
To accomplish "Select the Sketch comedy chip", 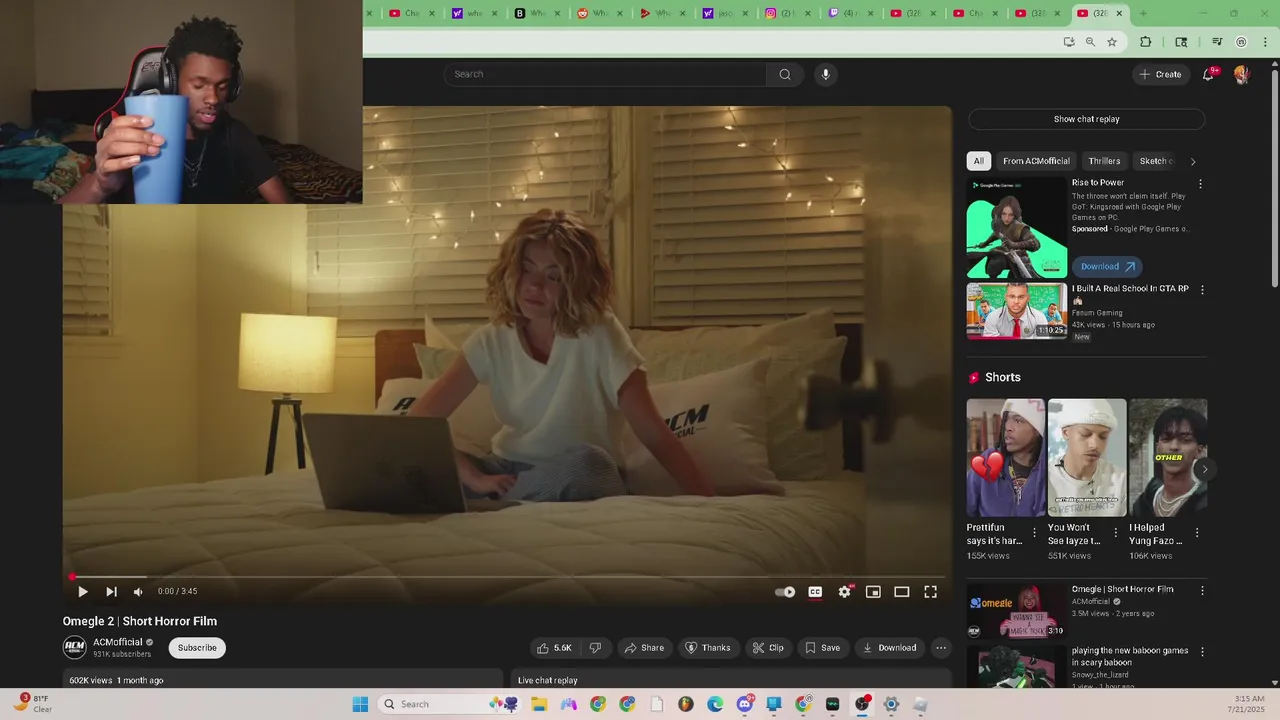I will 1156,161.
